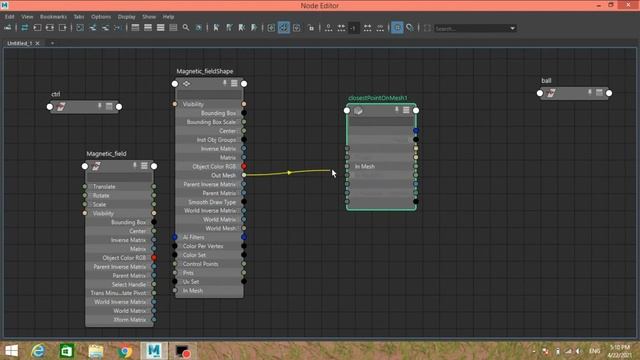Viewport: 640px width, 360px height.
Task: Open the Bookmarks menu
Action: click(x=53, y=17)
